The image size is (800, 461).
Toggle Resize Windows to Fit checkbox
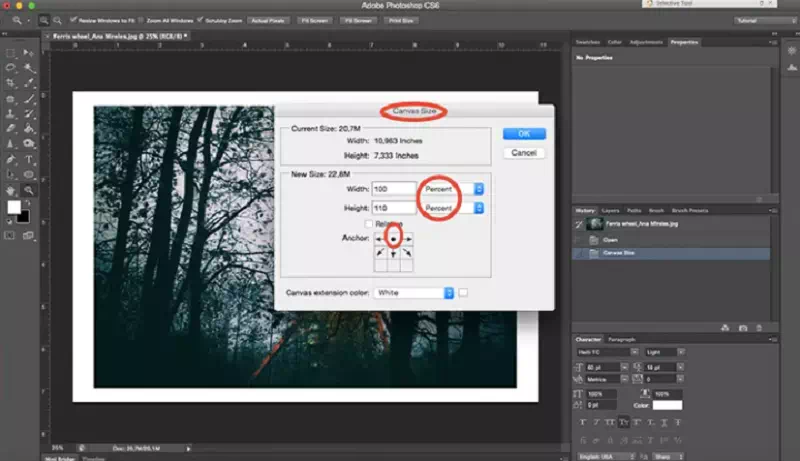click(x=73, y=20)
